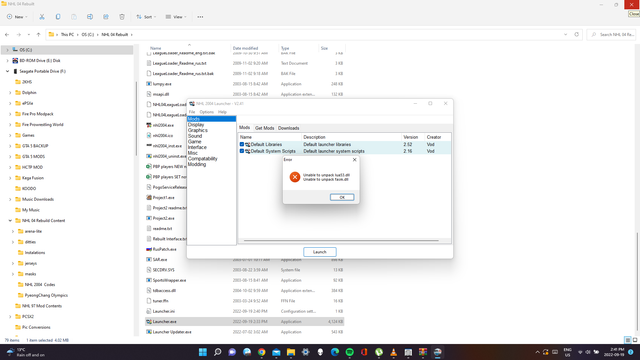The width and height of the screenshot is (640, 360).
Task: Click the icon beside Default Libraries
Action: (x=247, y=144)
